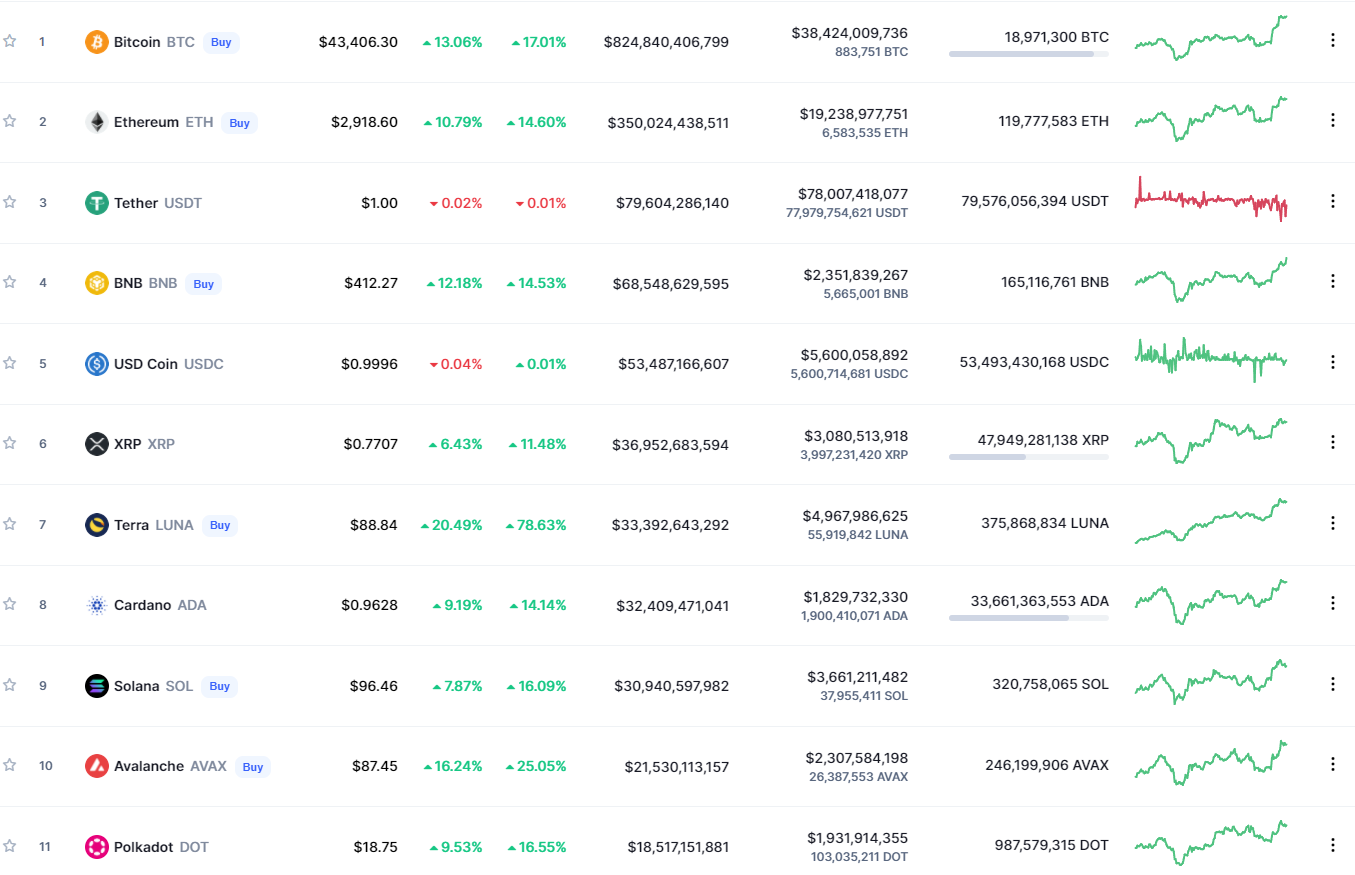The height and width of the screenshot is (875, 1355).
Task: Toggle the watchlist star for Tether
Action: tap(10, 202)
